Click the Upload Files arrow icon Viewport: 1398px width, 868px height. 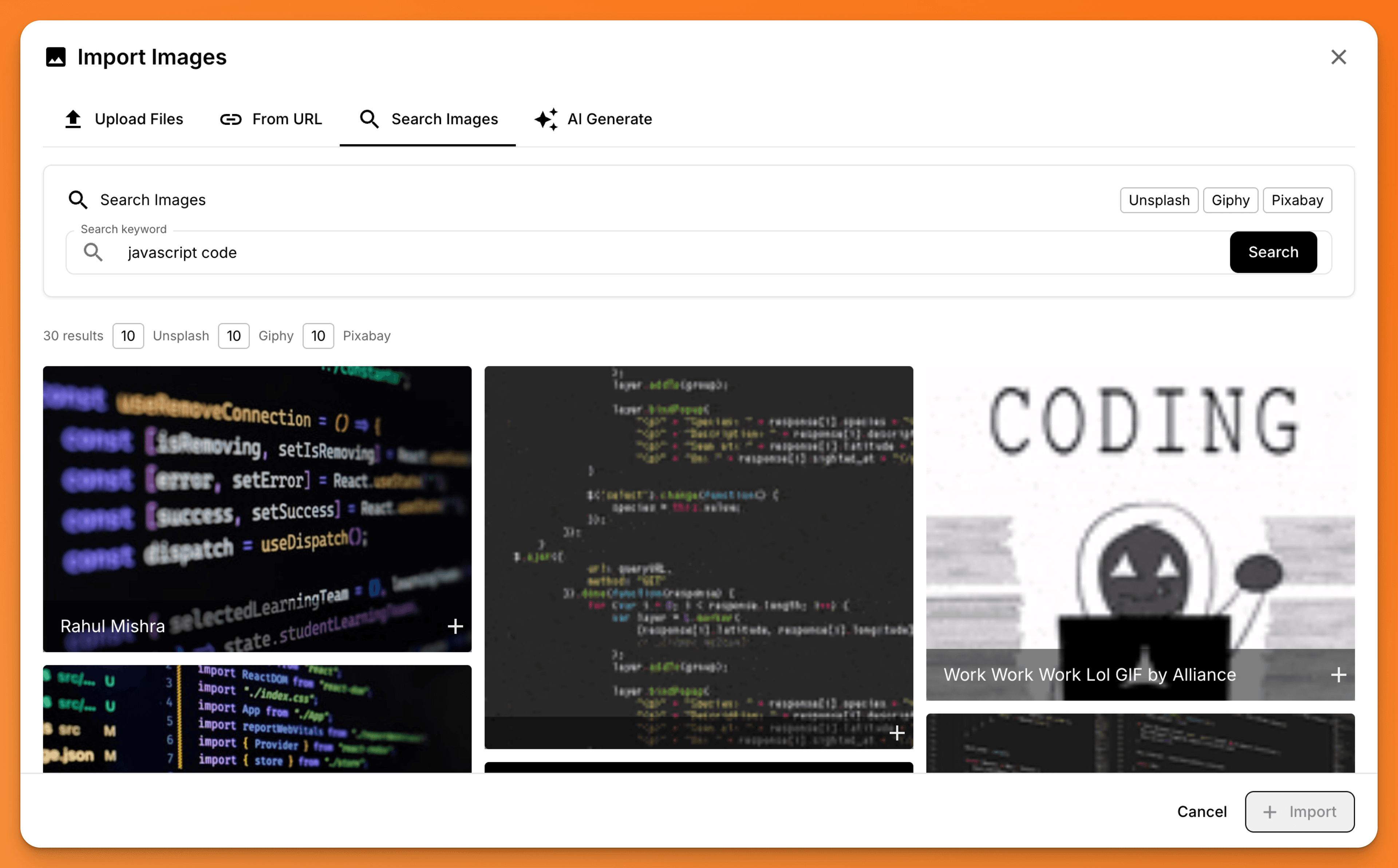tap(73, 119)
